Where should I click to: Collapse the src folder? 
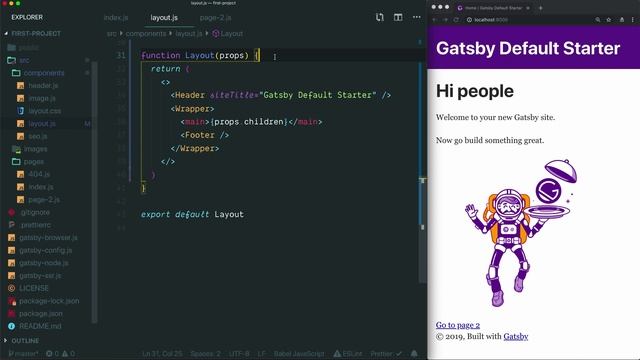coord(19,60)
